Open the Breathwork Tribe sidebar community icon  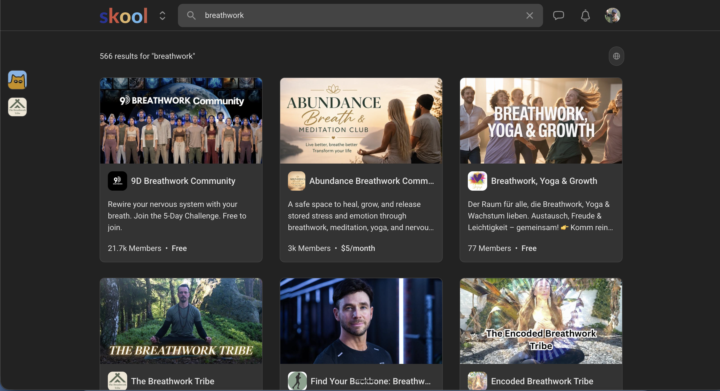tap(17, 107)
